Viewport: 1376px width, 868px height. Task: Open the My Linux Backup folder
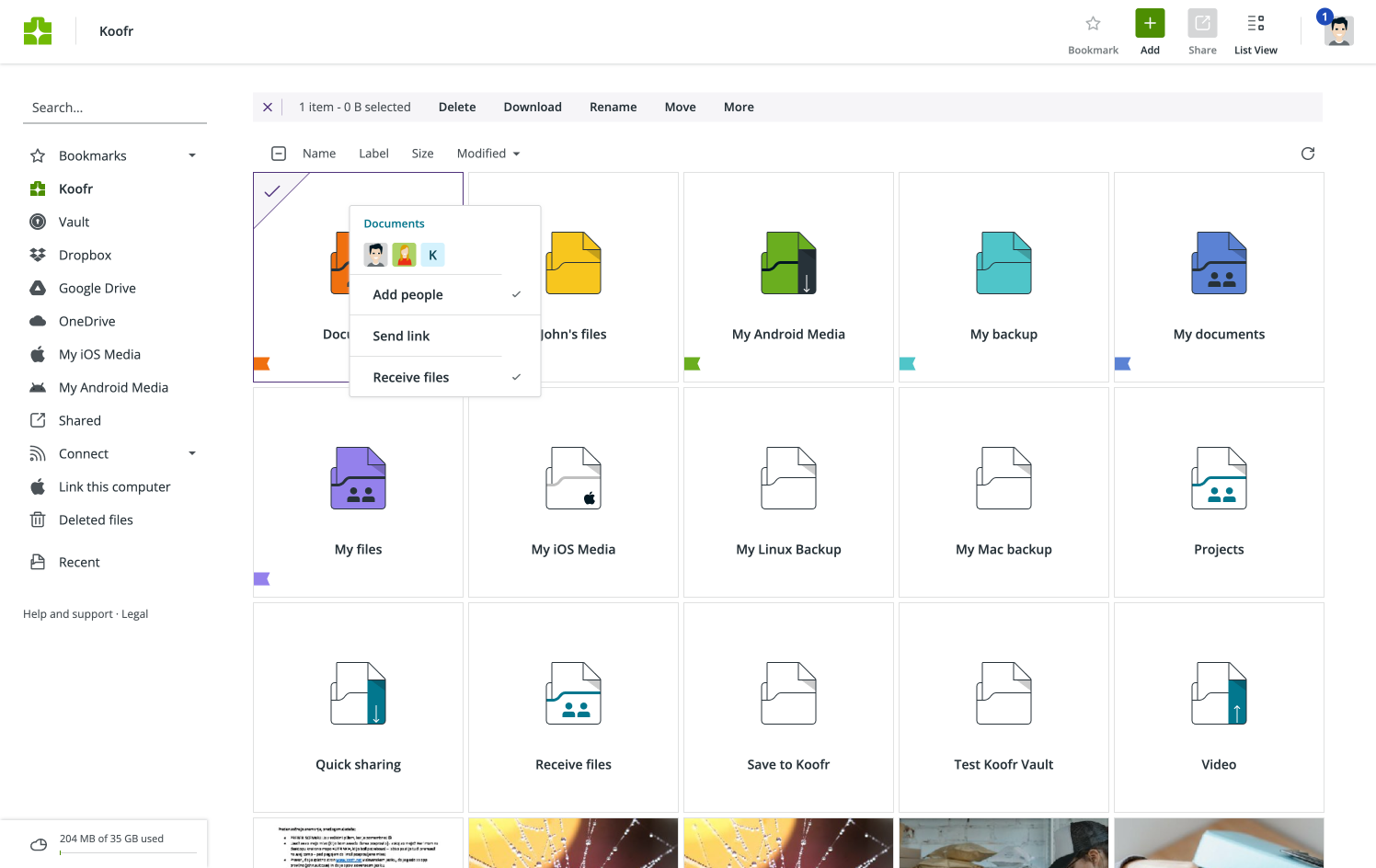point(788,492)
